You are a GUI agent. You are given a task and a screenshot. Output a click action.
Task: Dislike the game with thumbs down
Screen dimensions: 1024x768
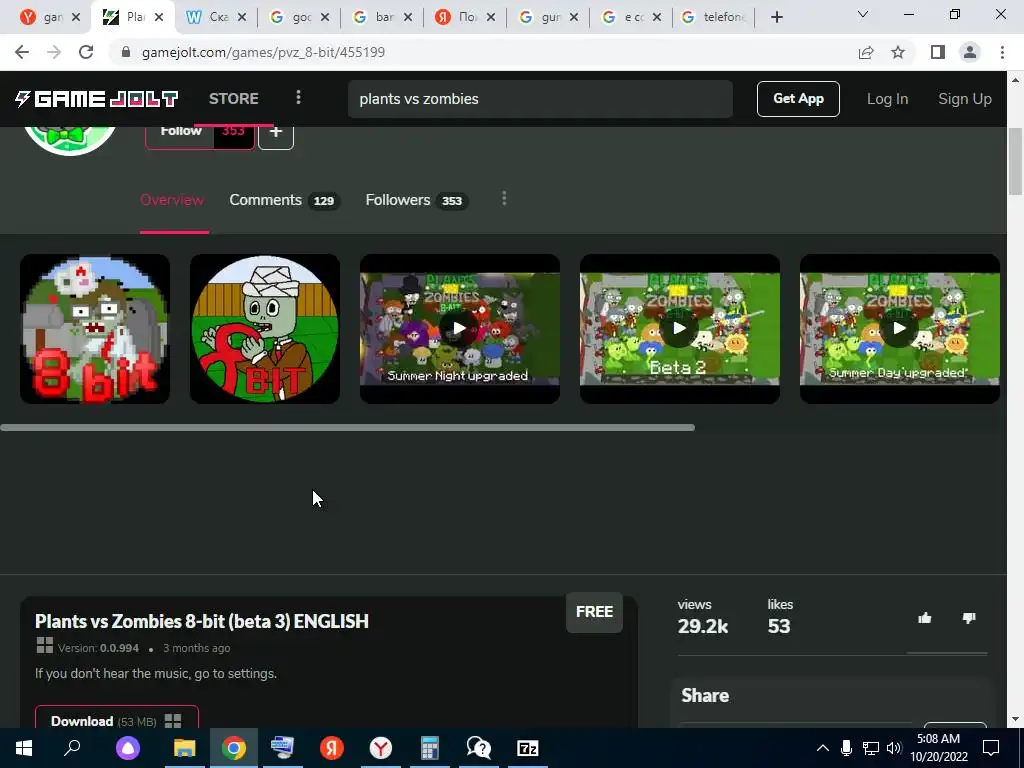[969, 618]
